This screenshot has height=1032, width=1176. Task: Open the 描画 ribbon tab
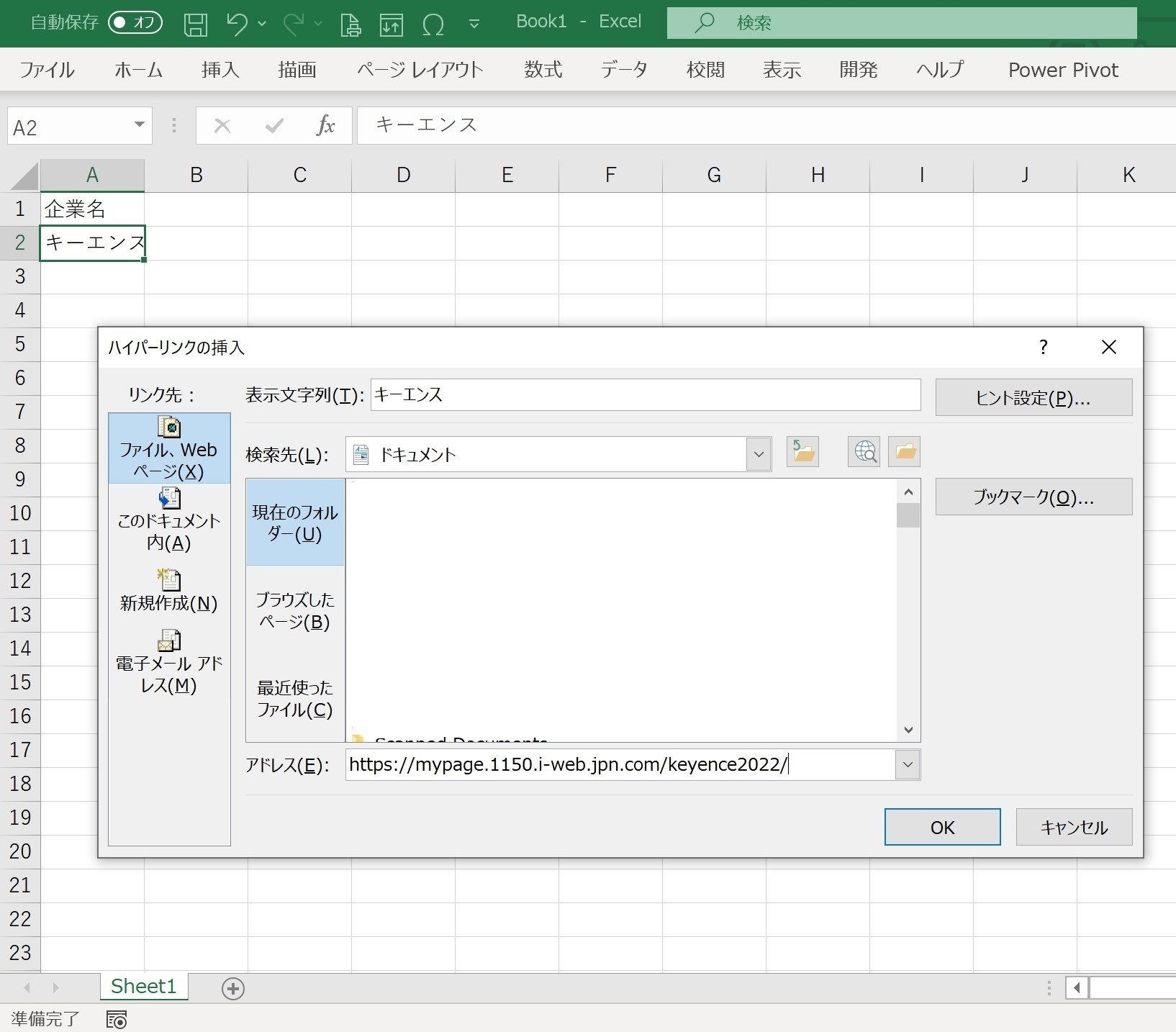(297, 70)
